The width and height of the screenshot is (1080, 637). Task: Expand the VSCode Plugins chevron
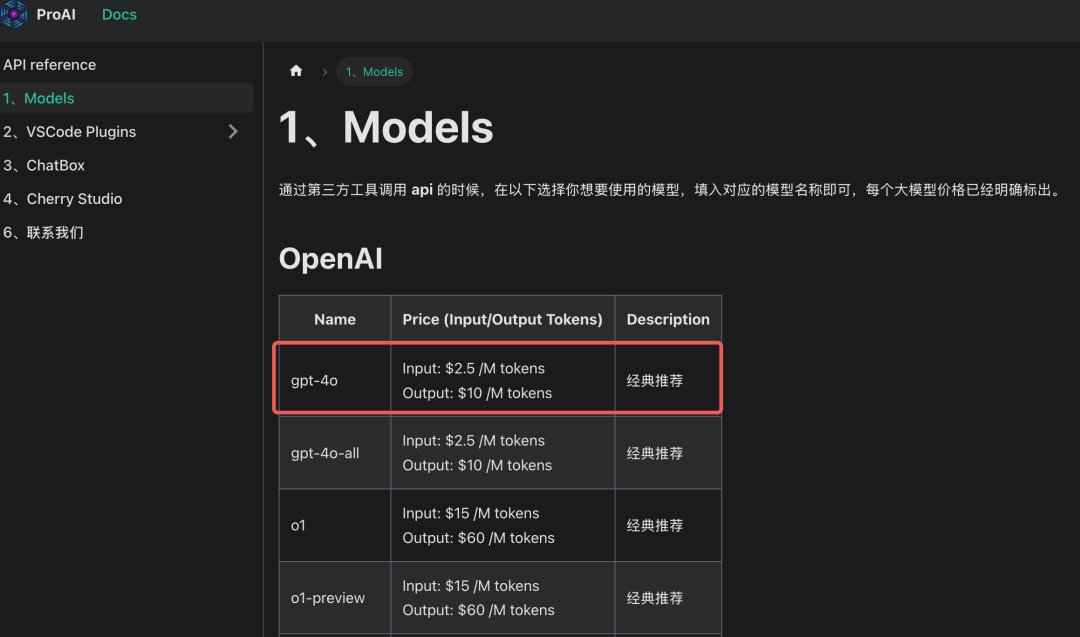(x=233, y=132)
